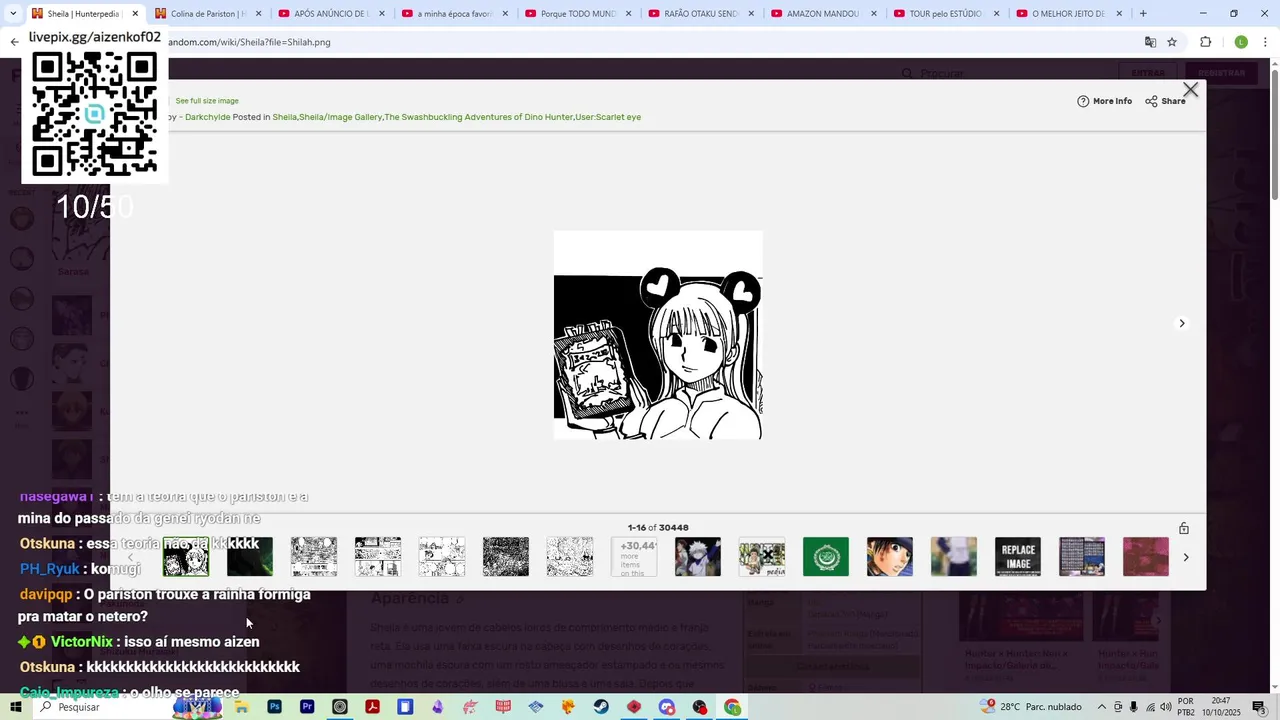Go back with browser back arrow
The height and width of the screenshot is (720, 1280).
14,42
